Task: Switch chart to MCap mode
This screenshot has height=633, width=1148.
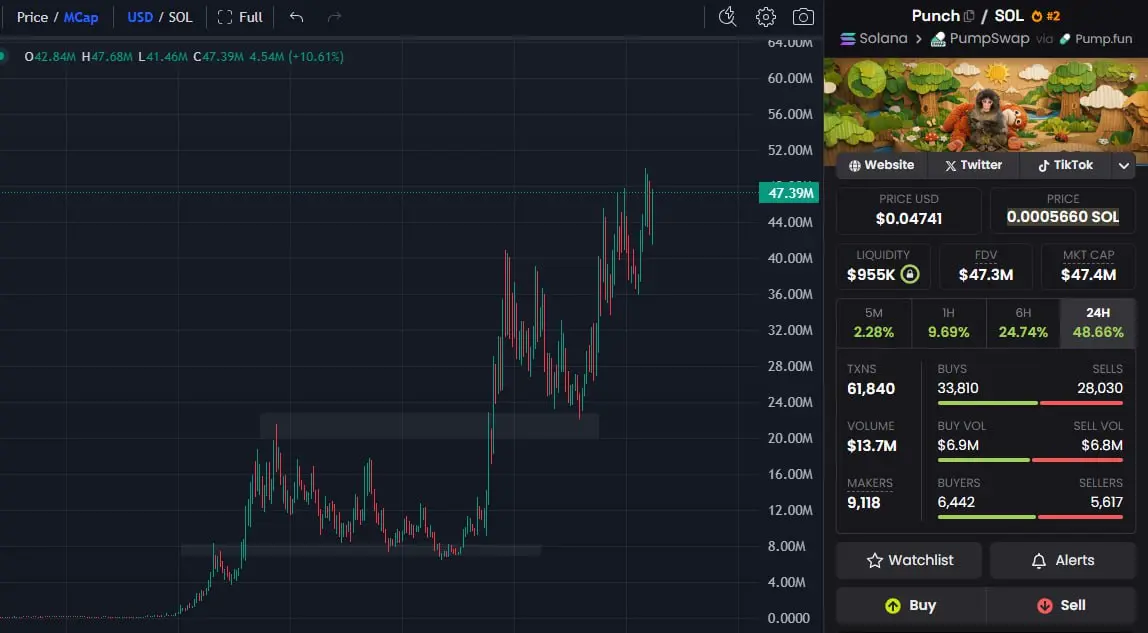Action: [81, 17]
